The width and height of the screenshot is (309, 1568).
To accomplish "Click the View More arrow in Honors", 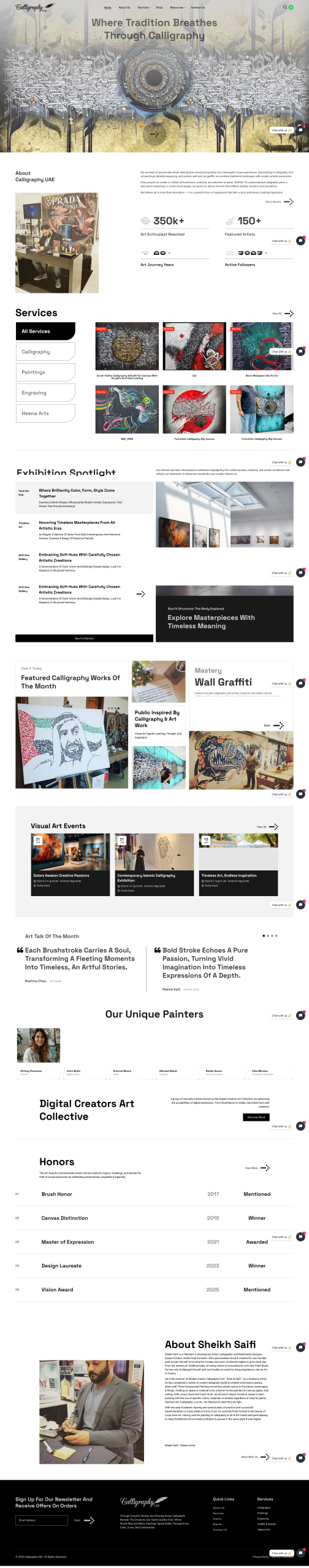I will click(265, 1168).
